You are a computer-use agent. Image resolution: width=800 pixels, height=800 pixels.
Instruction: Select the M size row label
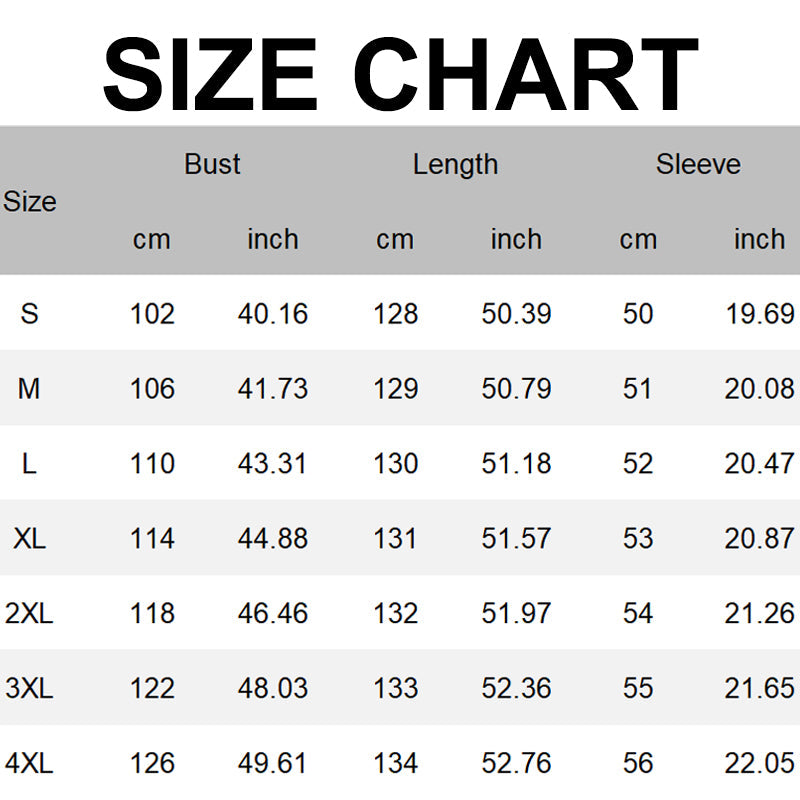point(29,388)
